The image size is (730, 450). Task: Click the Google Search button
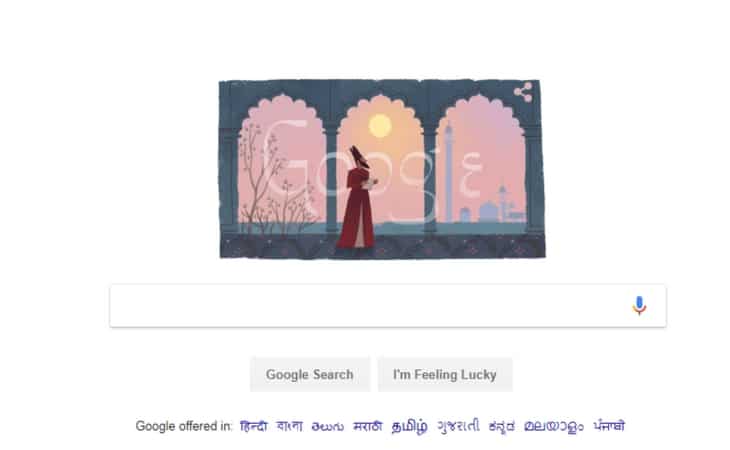coord(310,375)
